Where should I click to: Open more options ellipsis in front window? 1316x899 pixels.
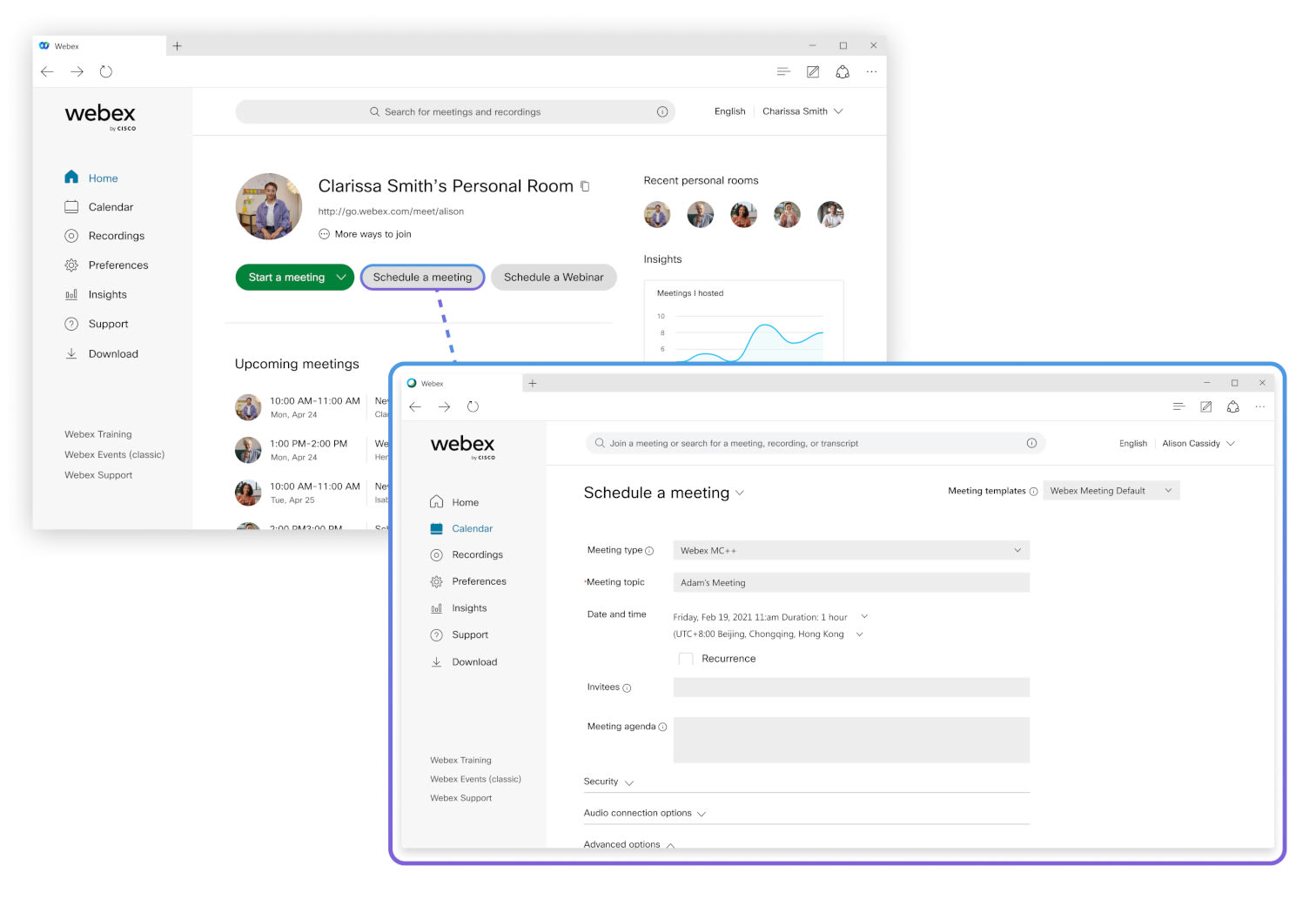[x=1259, y=407]
